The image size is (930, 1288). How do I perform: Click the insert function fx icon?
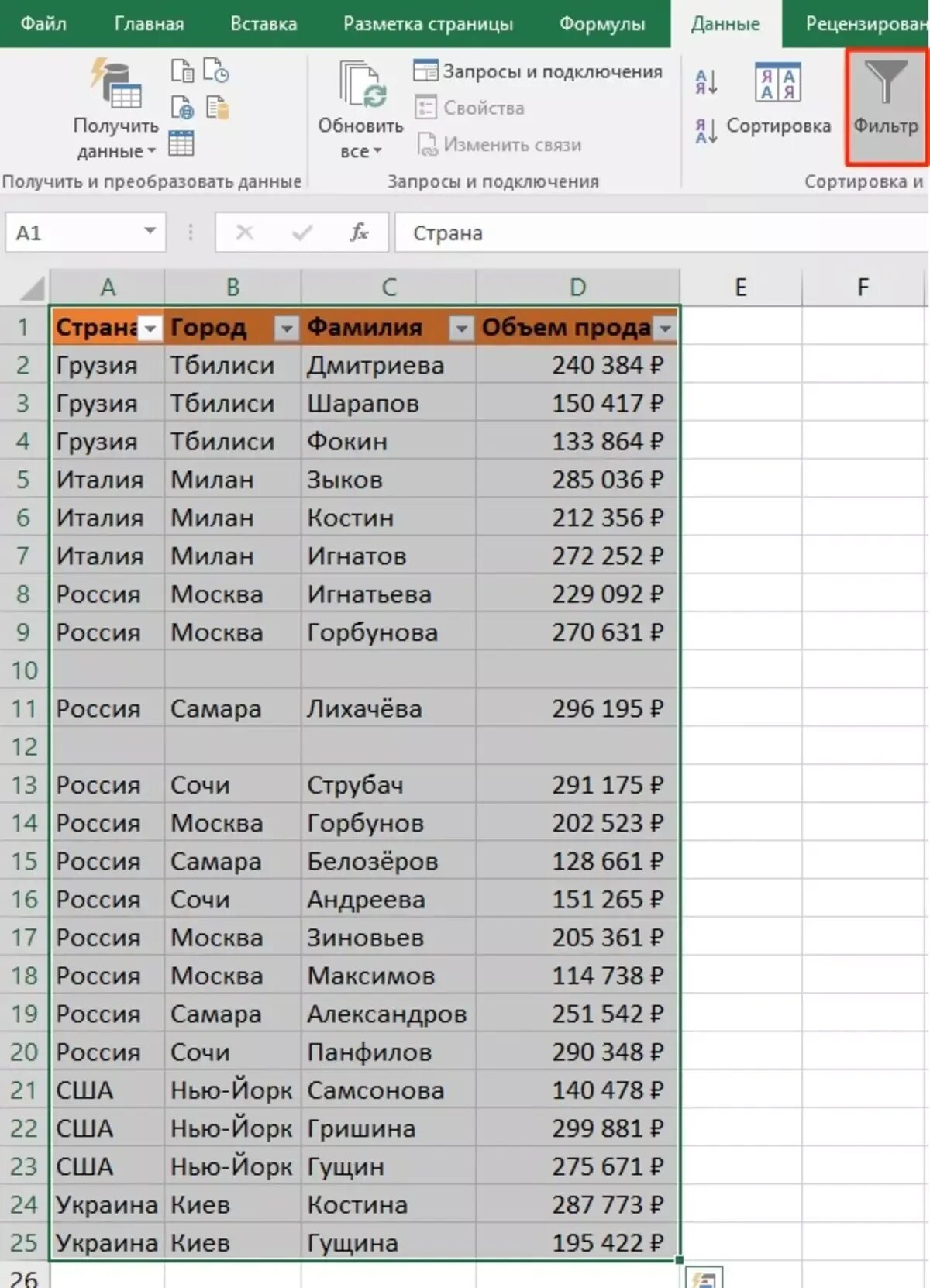359,232
